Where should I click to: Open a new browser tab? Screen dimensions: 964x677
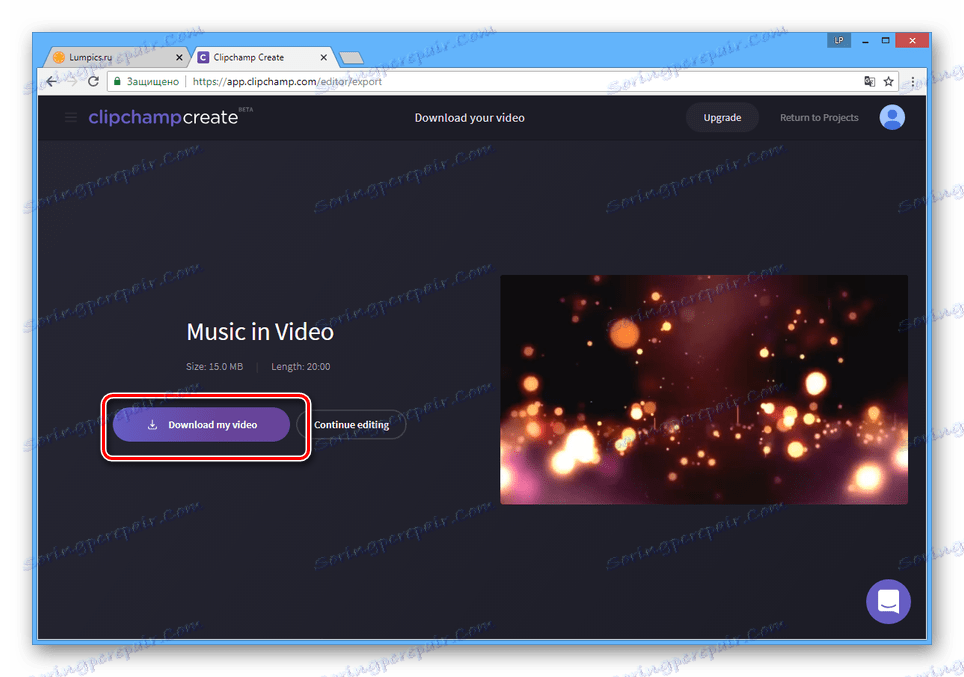(x=351, y=58)
